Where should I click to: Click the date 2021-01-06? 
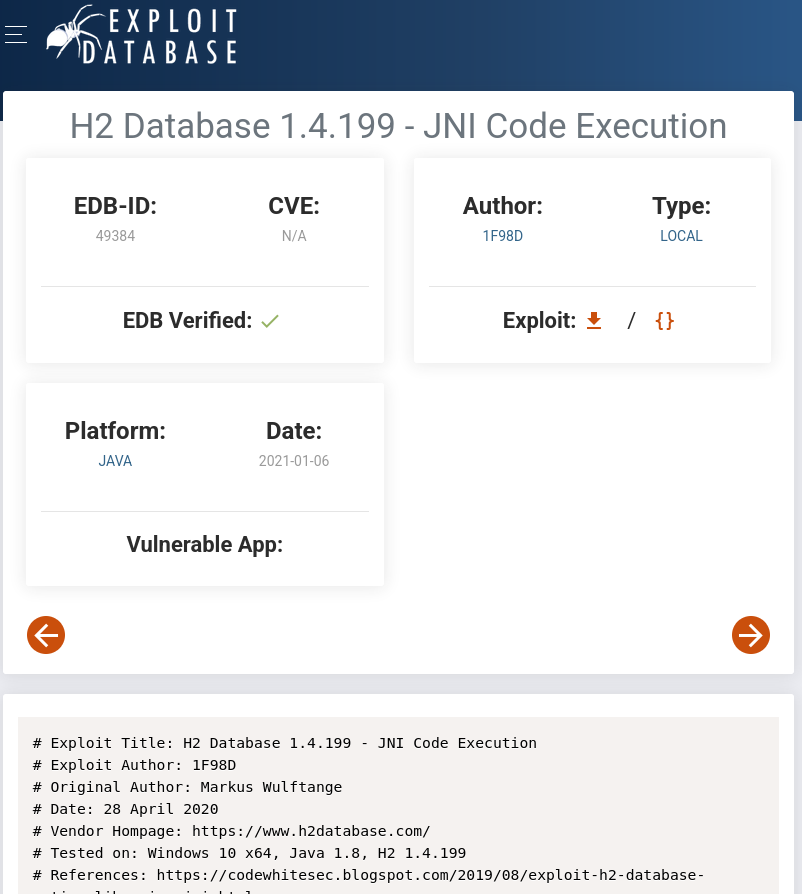point(294,461)
